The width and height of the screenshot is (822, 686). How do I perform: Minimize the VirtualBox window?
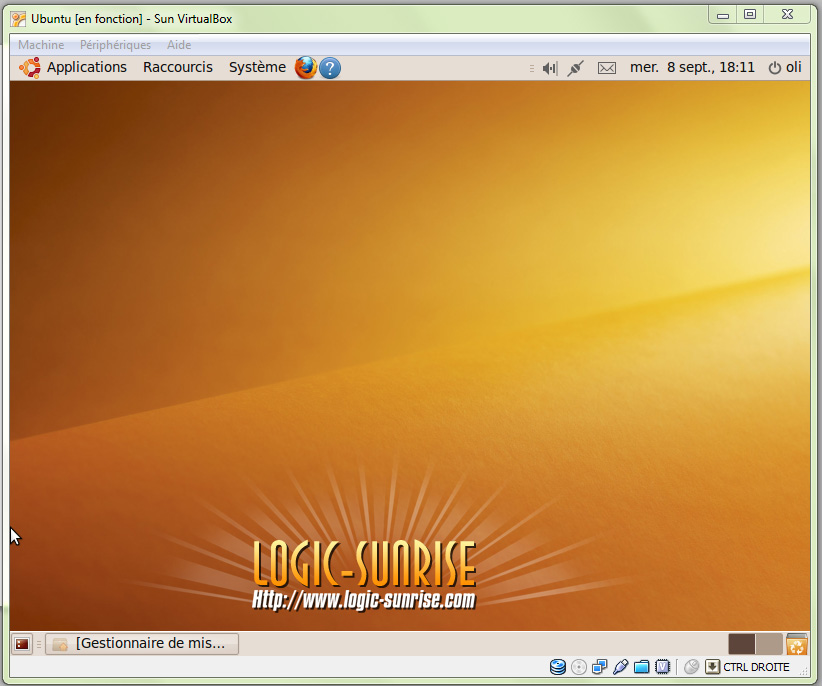pos(723,15)
